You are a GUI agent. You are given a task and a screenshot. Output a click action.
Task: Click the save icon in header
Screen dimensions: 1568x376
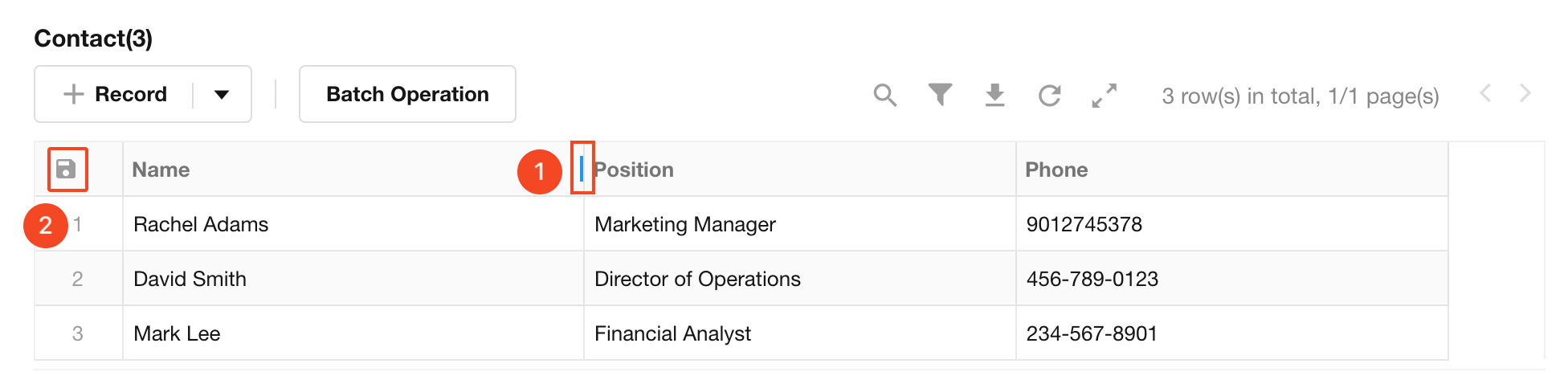pos(67,170)
